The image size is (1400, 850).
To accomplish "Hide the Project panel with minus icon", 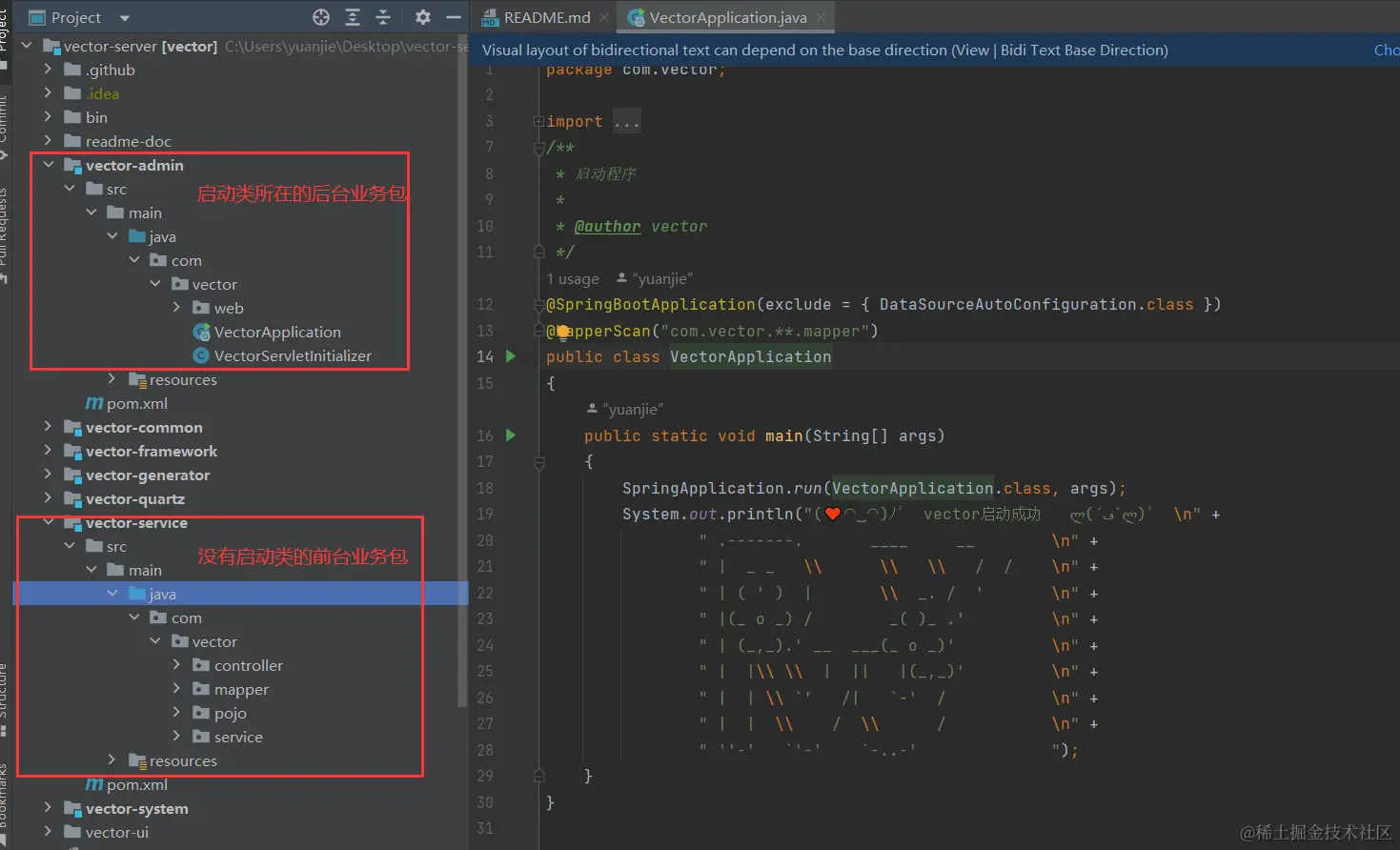I will (x=454, y=17).
